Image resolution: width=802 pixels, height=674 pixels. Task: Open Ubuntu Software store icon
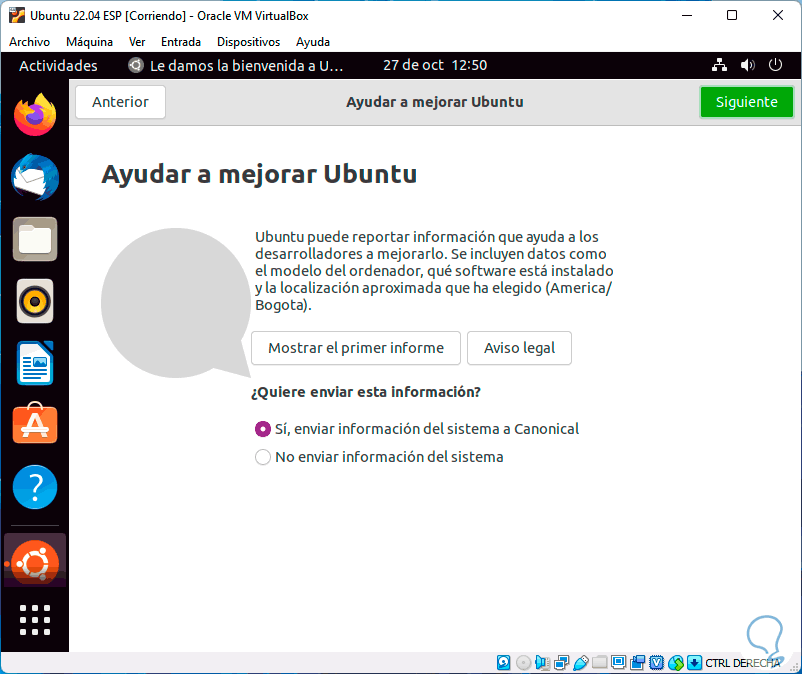(35, 423)
